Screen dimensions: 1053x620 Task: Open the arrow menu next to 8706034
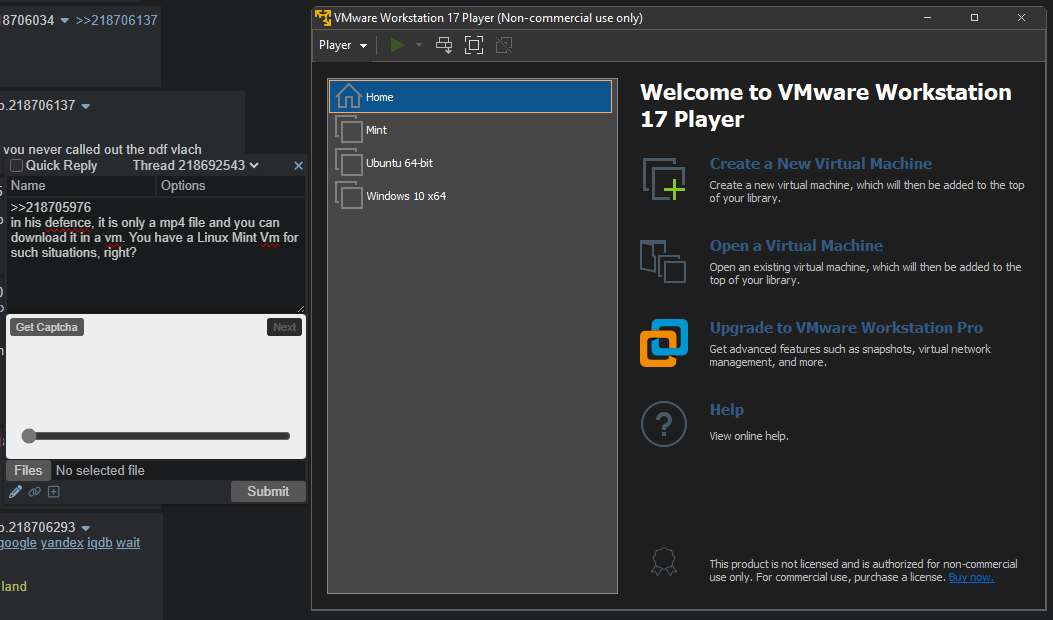pos(64,21)
